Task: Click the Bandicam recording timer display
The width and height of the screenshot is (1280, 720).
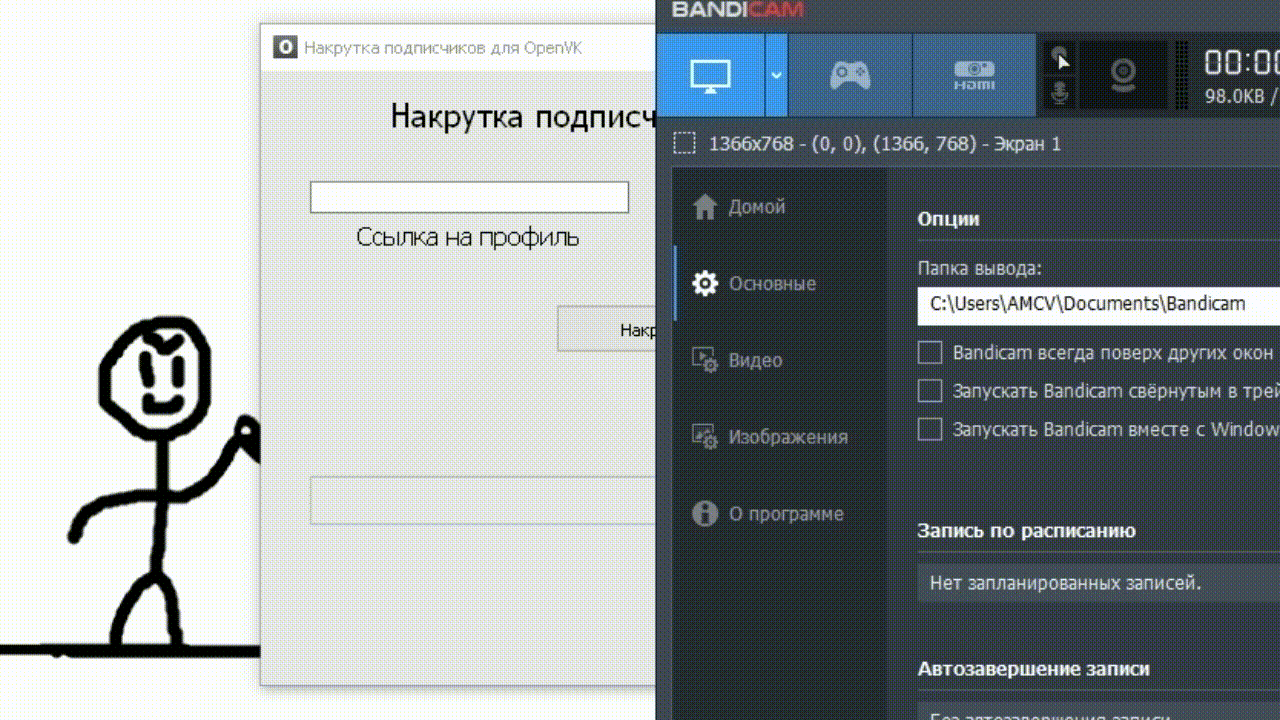Action: 1241,63
